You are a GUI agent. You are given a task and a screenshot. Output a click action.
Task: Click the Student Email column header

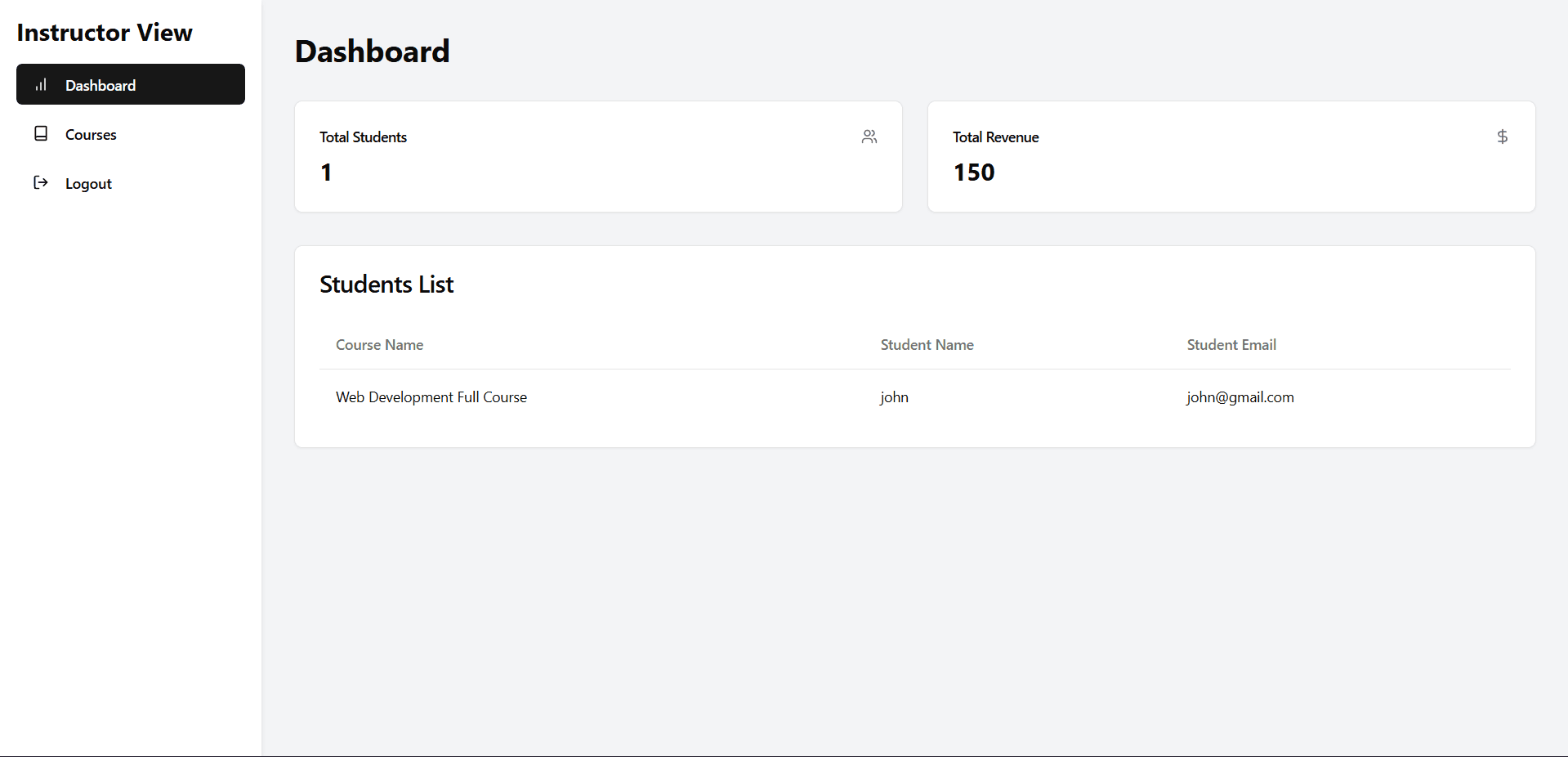[x=1231, y=345]
